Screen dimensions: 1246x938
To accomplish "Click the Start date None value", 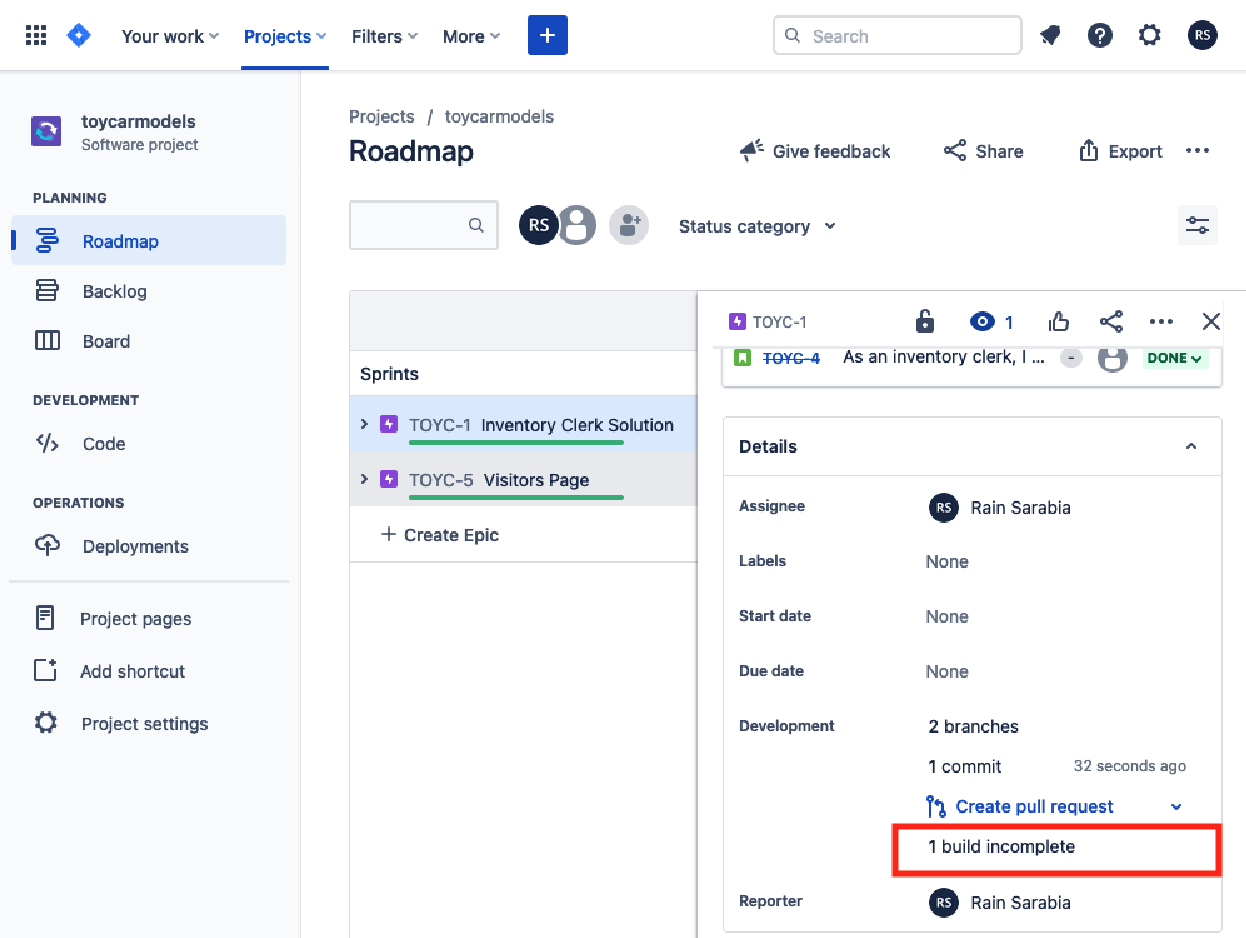I will pos(947,617).
